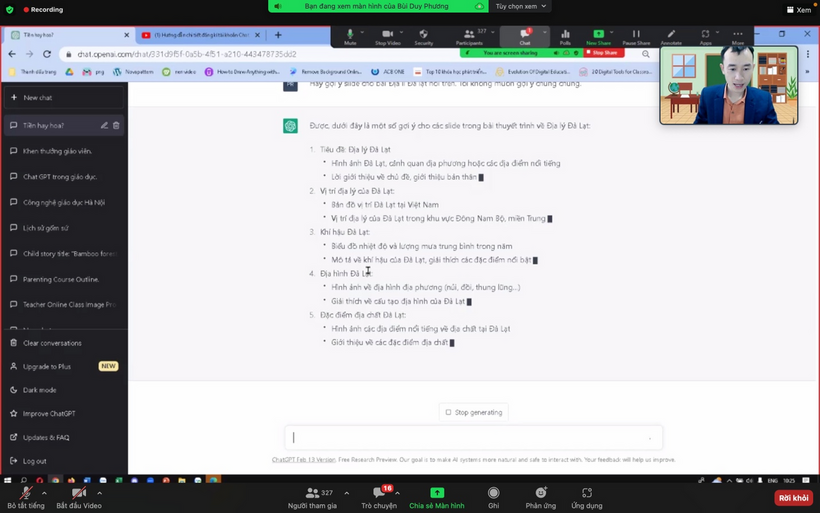The width and height of the screenshot is (820, 513).
Task: Open a new browser tab
Action: click(278, 35)
